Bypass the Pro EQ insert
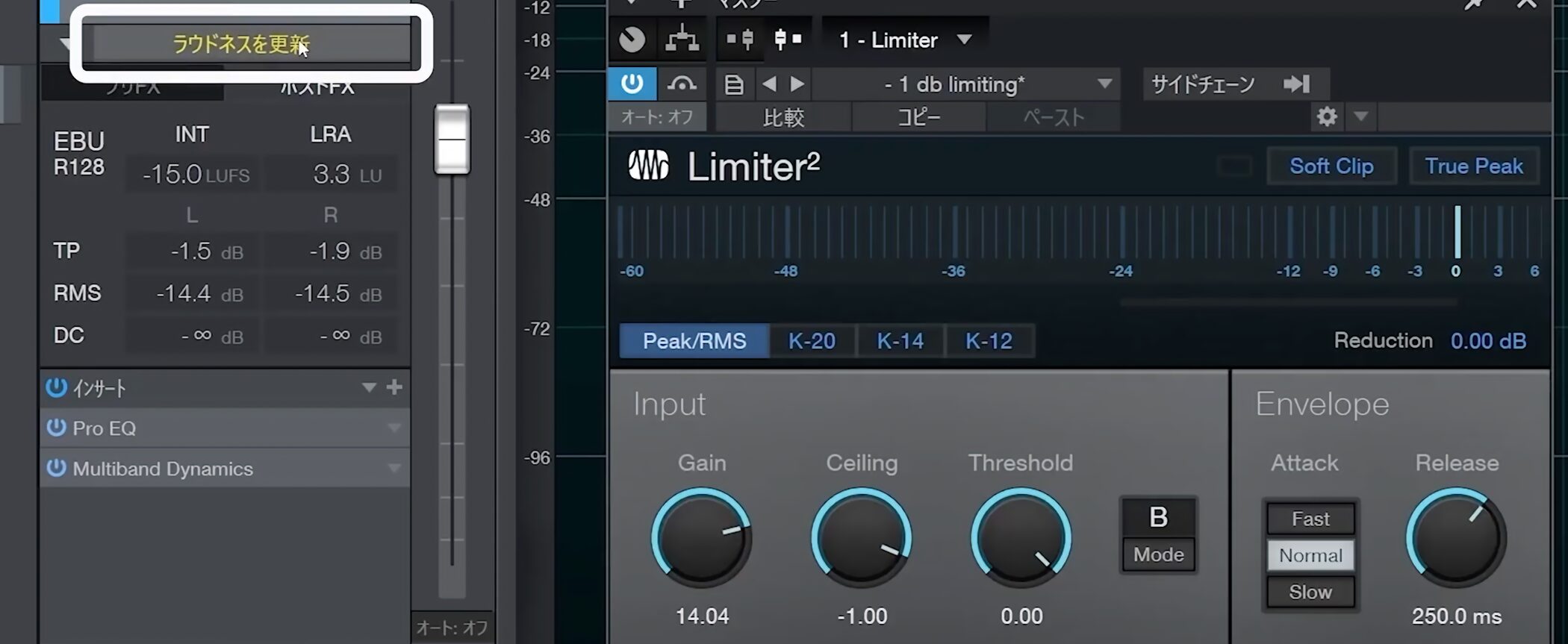Screen dimensions: 1568x644 (x=56, y=428)
